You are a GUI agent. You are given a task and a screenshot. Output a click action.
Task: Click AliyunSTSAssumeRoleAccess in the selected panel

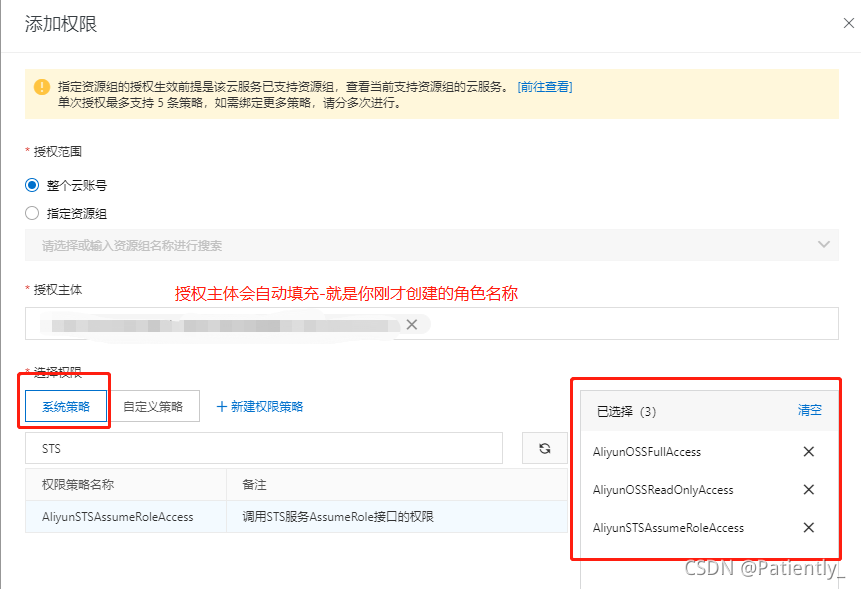[x=668, y=528]
